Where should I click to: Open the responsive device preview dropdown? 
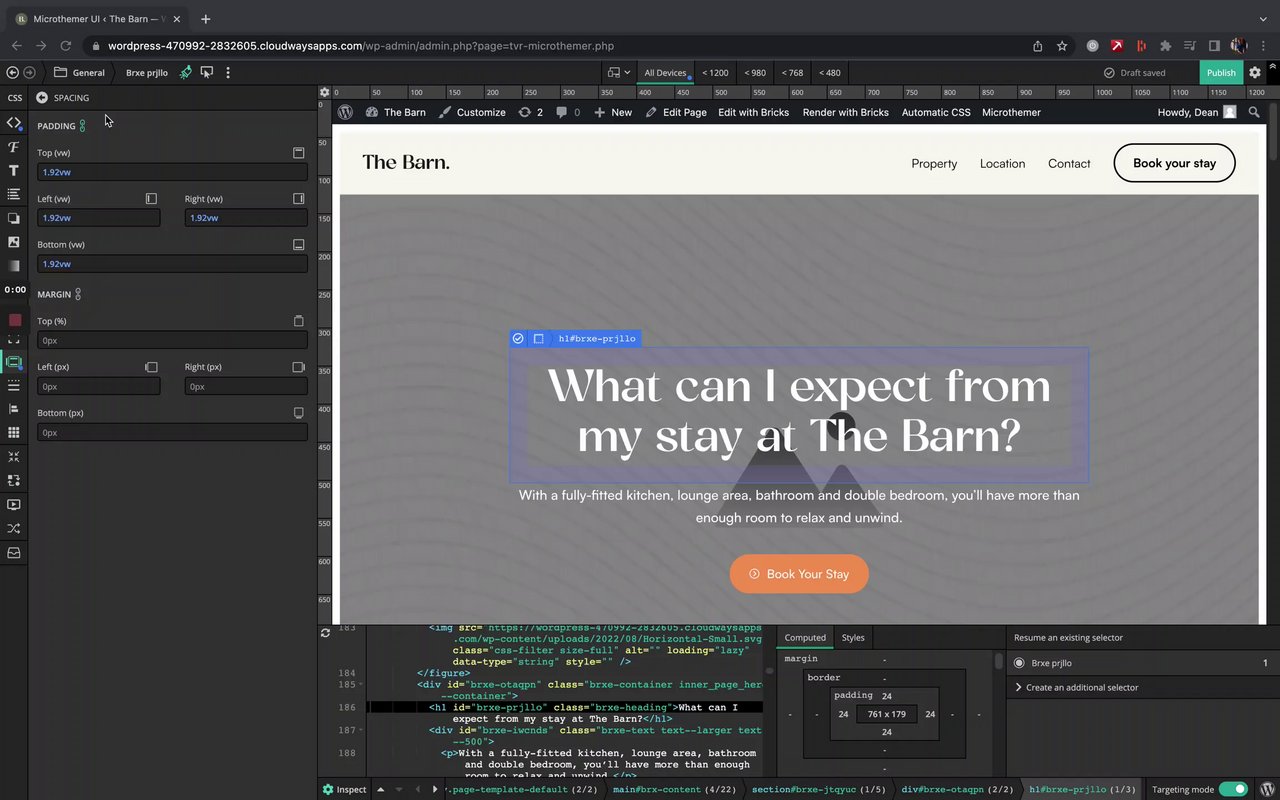pyautogui.click(x=619, y=72)
